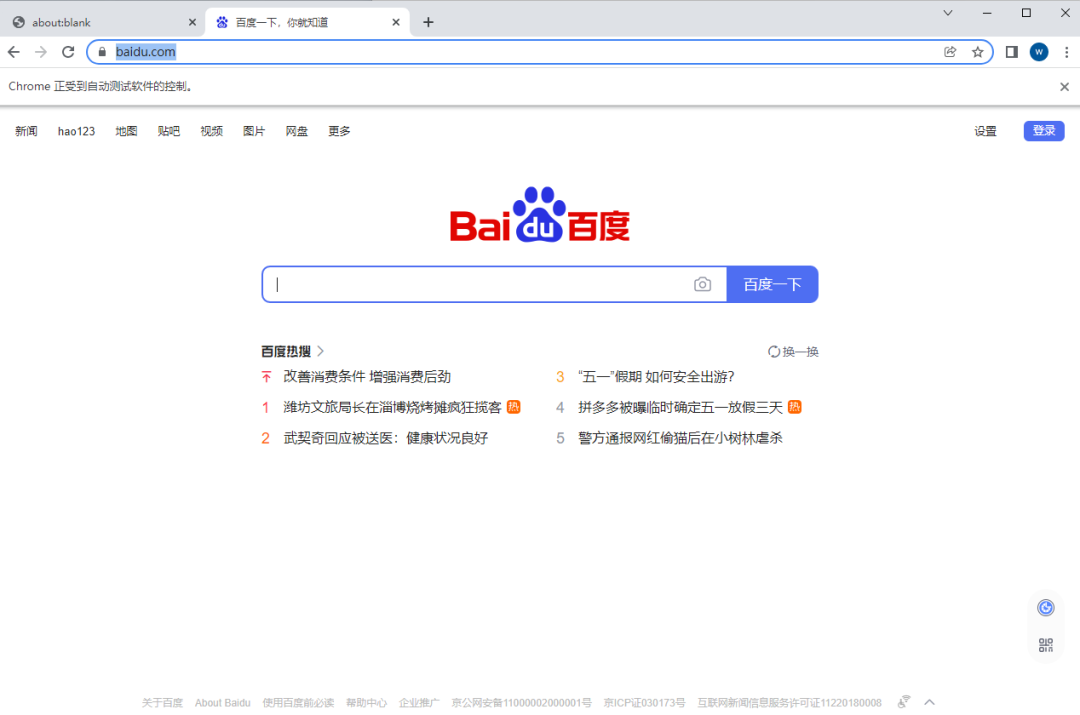Open hot search “五一”假期 如何安全出游
1080x715 pixels.
656,377
